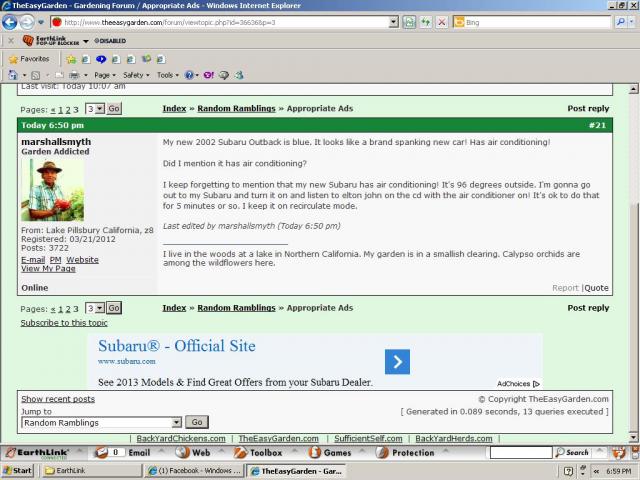640x480 pixels.
Task: Toggle the pop-up blocker DISABLED status
Action: point(110,41)
